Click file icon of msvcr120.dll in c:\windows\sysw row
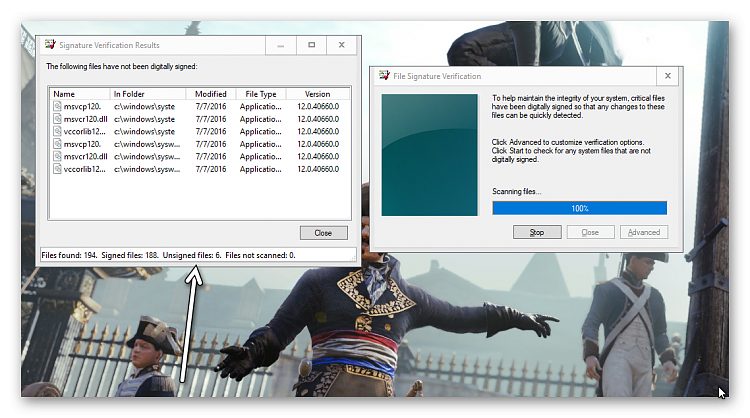 57,156
